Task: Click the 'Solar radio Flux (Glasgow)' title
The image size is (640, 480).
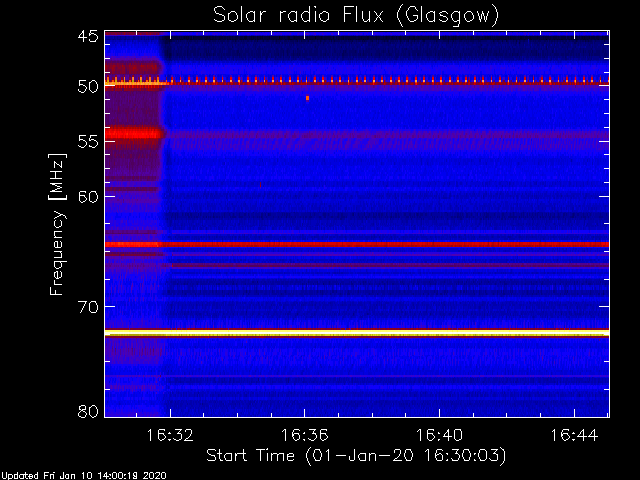Action: 356,16
